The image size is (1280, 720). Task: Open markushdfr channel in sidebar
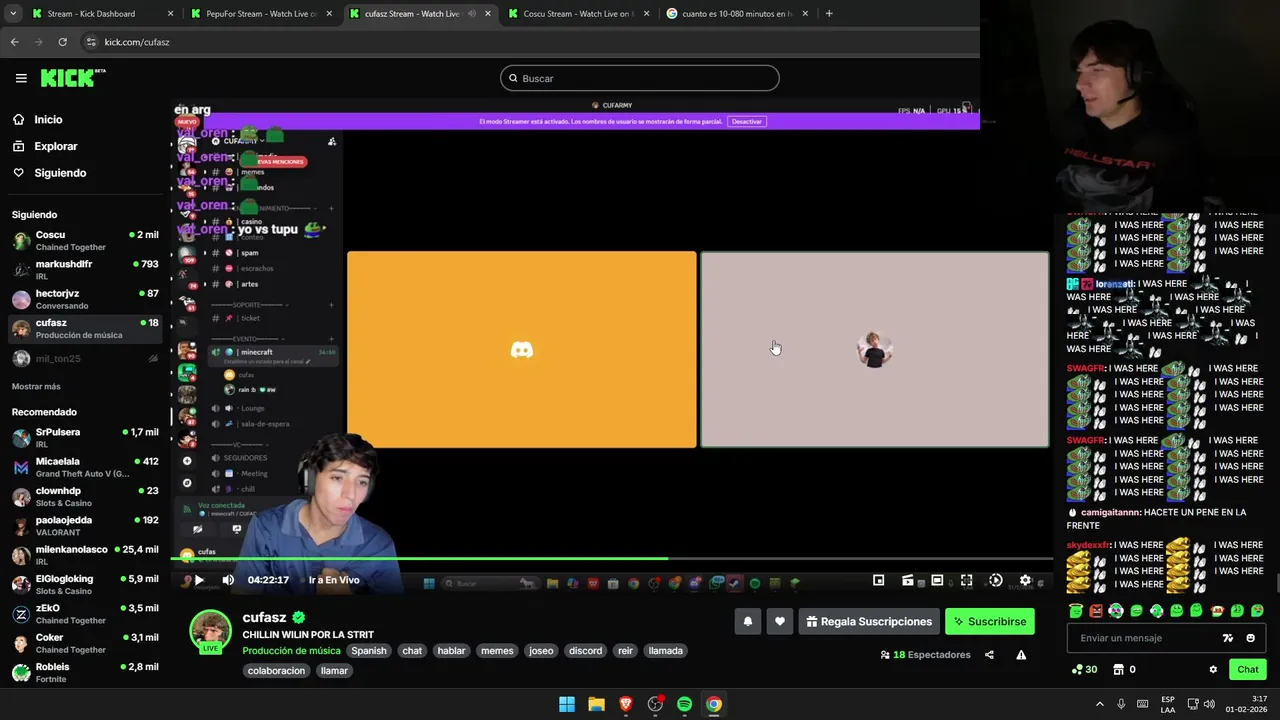point(85,270)
